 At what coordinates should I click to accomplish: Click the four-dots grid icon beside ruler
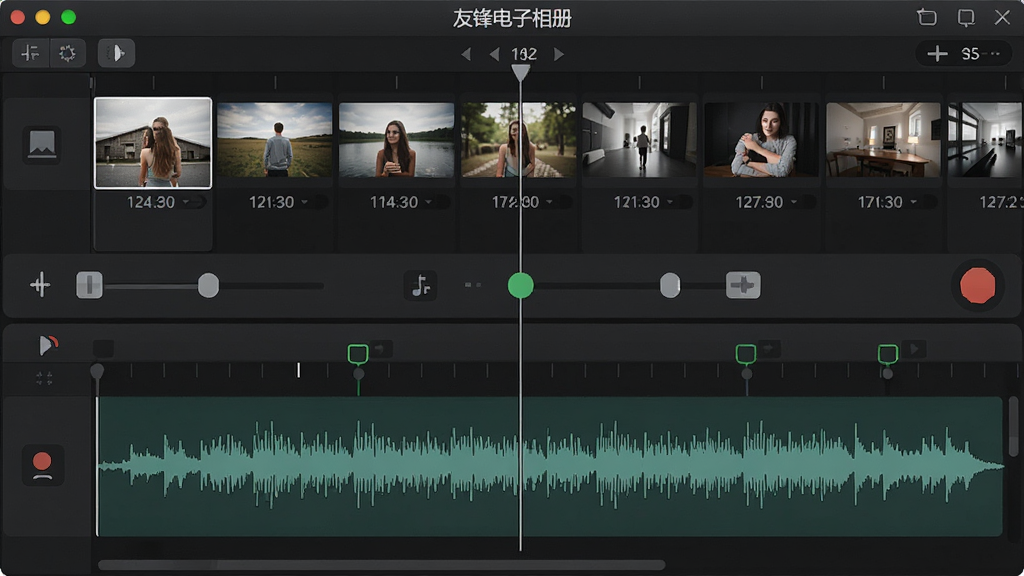44,377
